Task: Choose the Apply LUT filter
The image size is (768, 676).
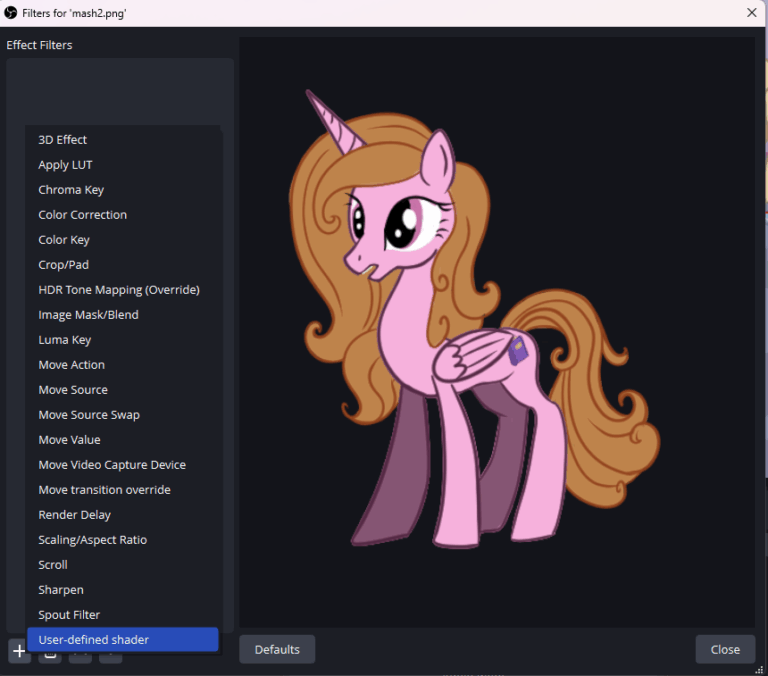Action: [65, 165]
